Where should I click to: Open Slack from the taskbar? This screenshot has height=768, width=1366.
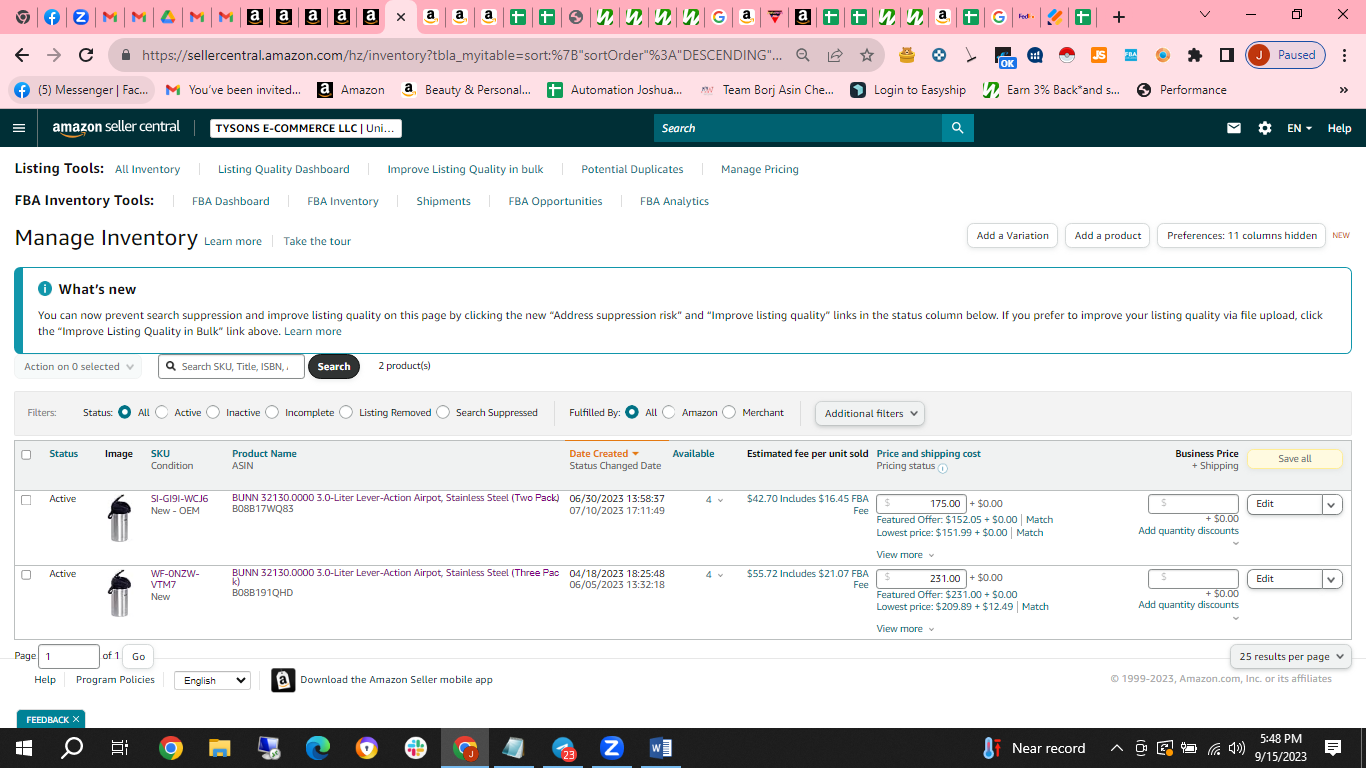point(416,748)
